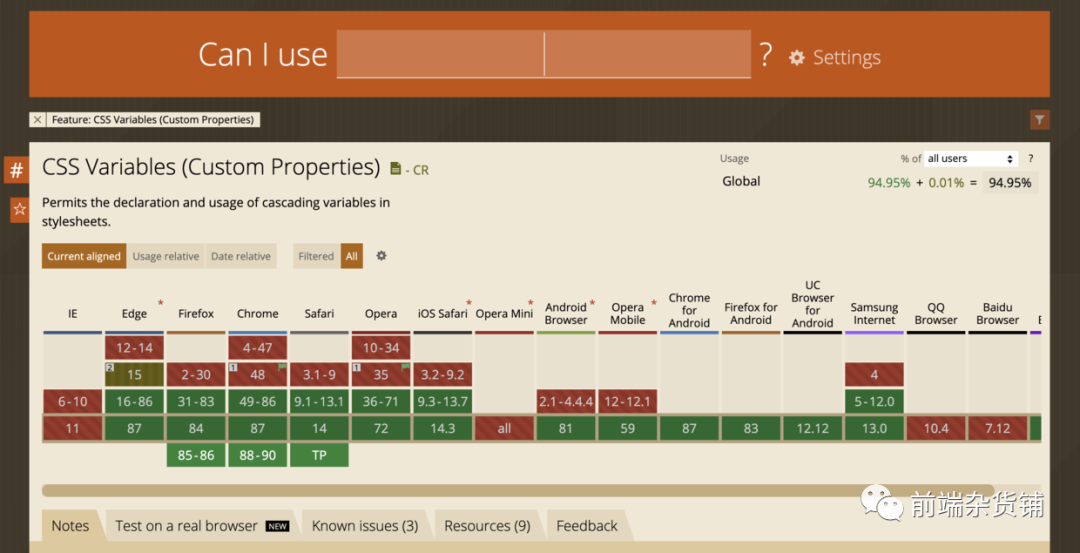
Task: Select the Opera Mini all cell
Action: (504, 428)
